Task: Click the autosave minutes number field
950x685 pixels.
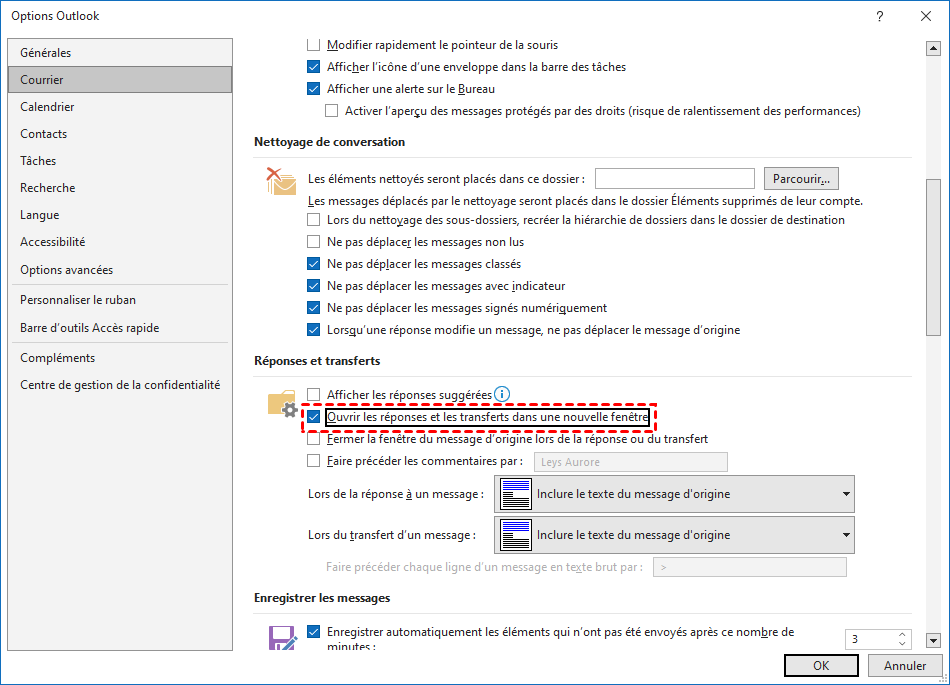Action: (871, 639)
